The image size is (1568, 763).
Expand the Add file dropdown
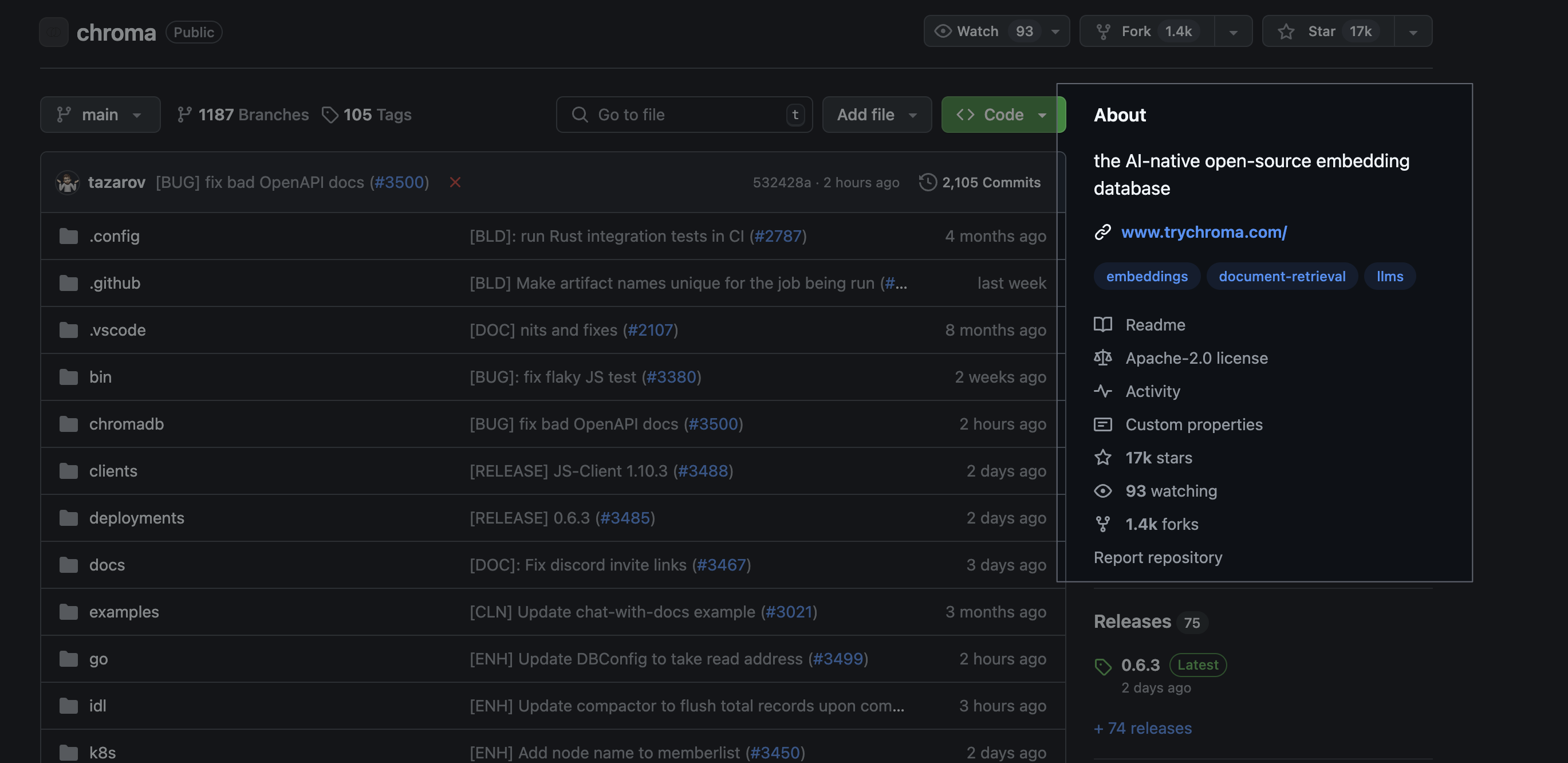pos(877,115)
